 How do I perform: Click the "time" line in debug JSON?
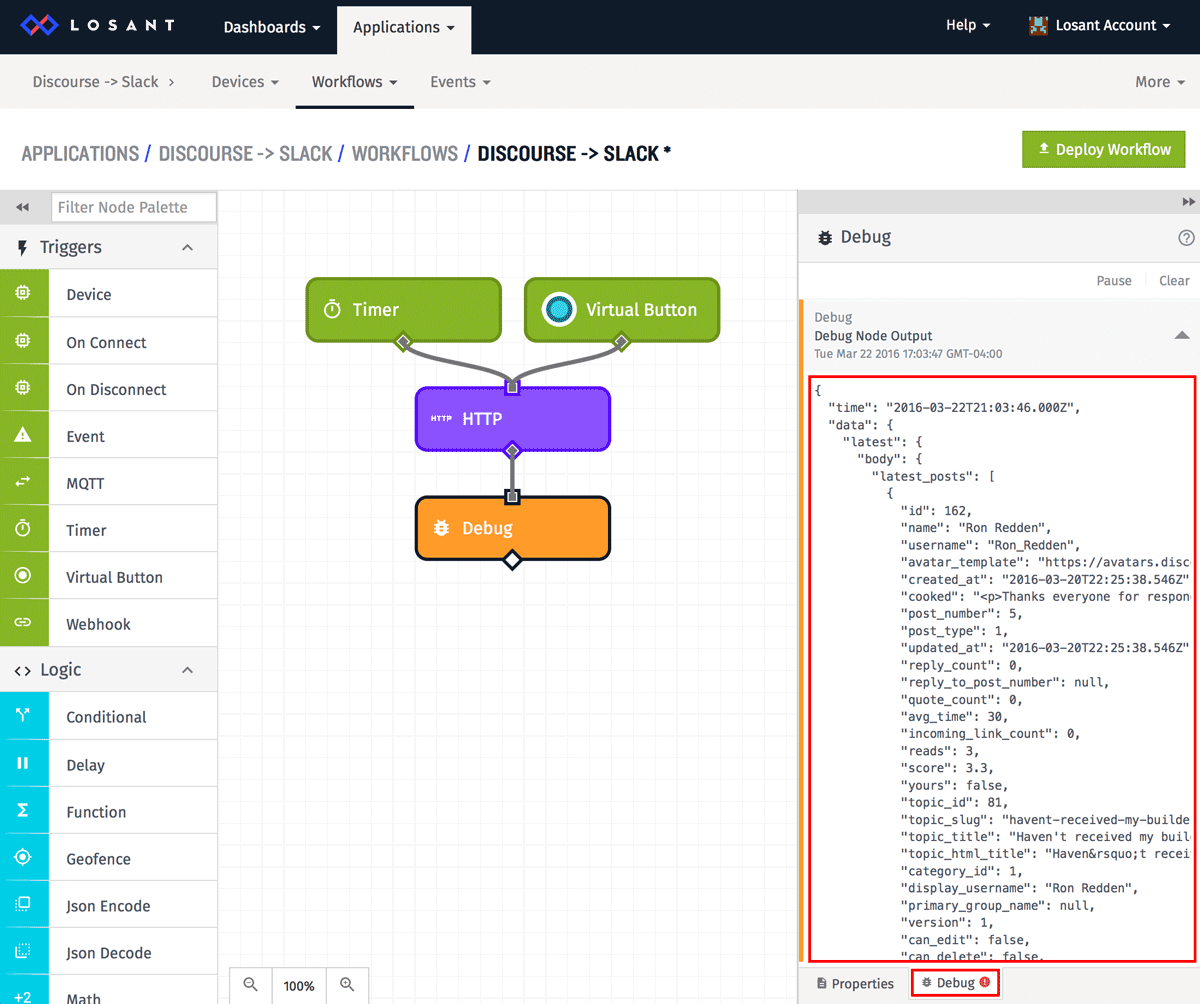coord(955,406)
